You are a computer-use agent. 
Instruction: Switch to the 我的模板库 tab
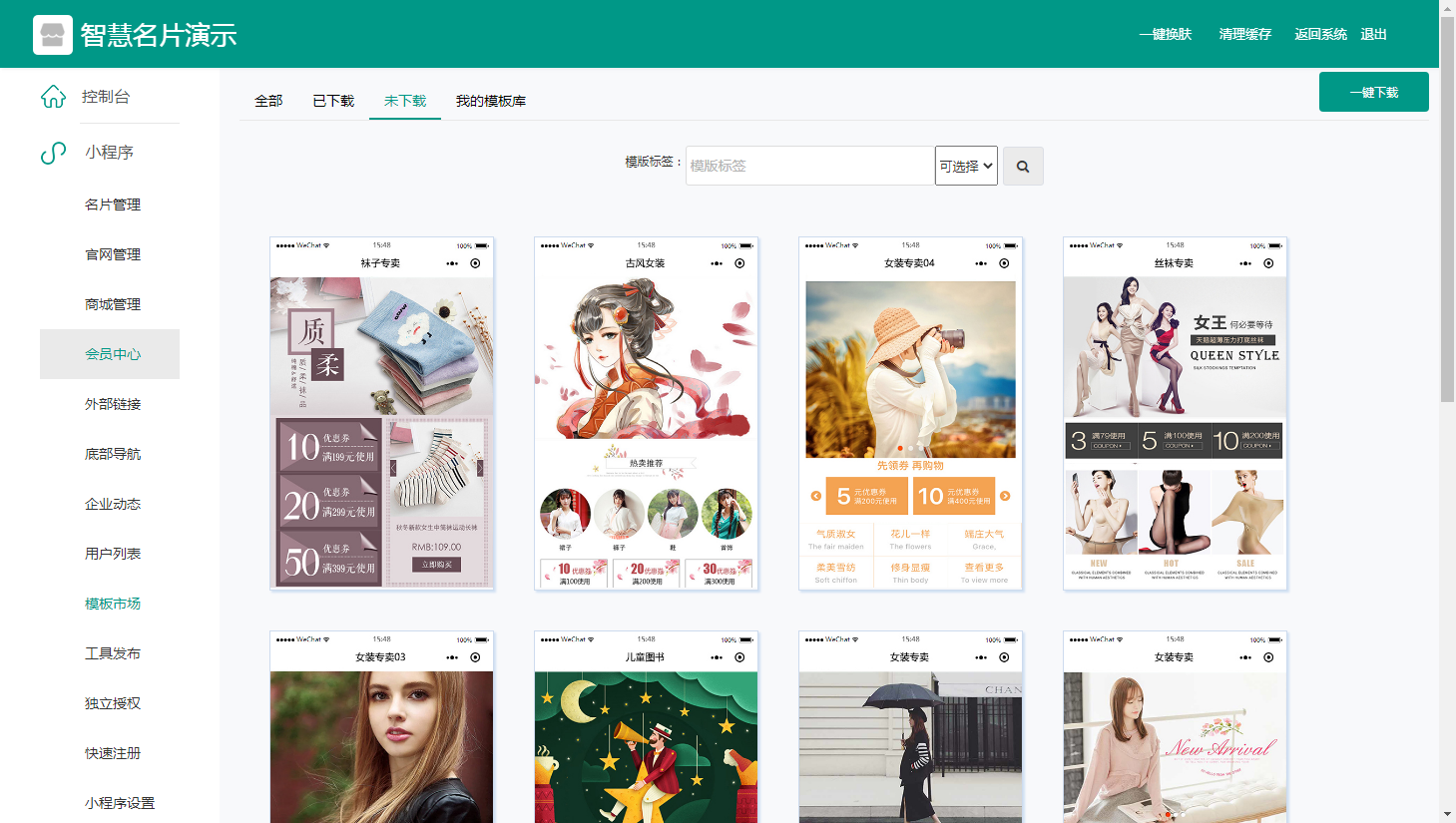coord(491,101)
